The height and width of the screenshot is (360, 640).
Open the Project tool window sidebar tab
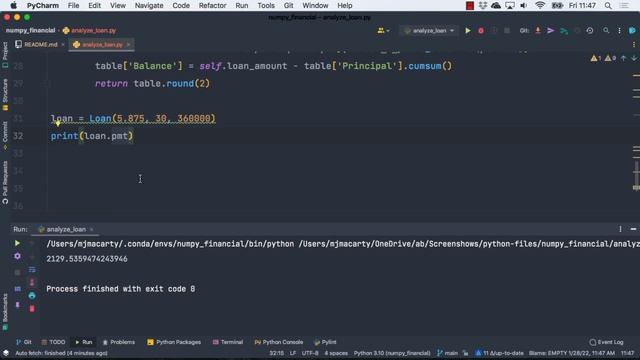[x=5, y=54]
